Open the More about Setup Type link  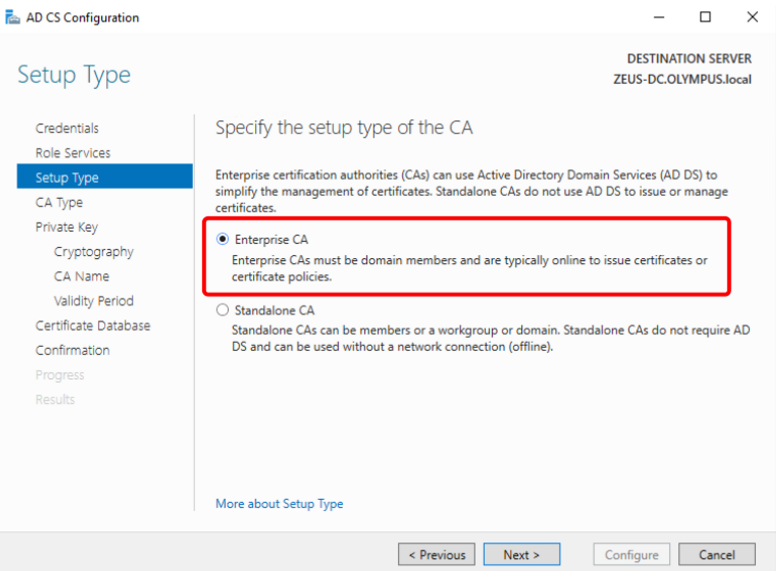click(279, 504)
